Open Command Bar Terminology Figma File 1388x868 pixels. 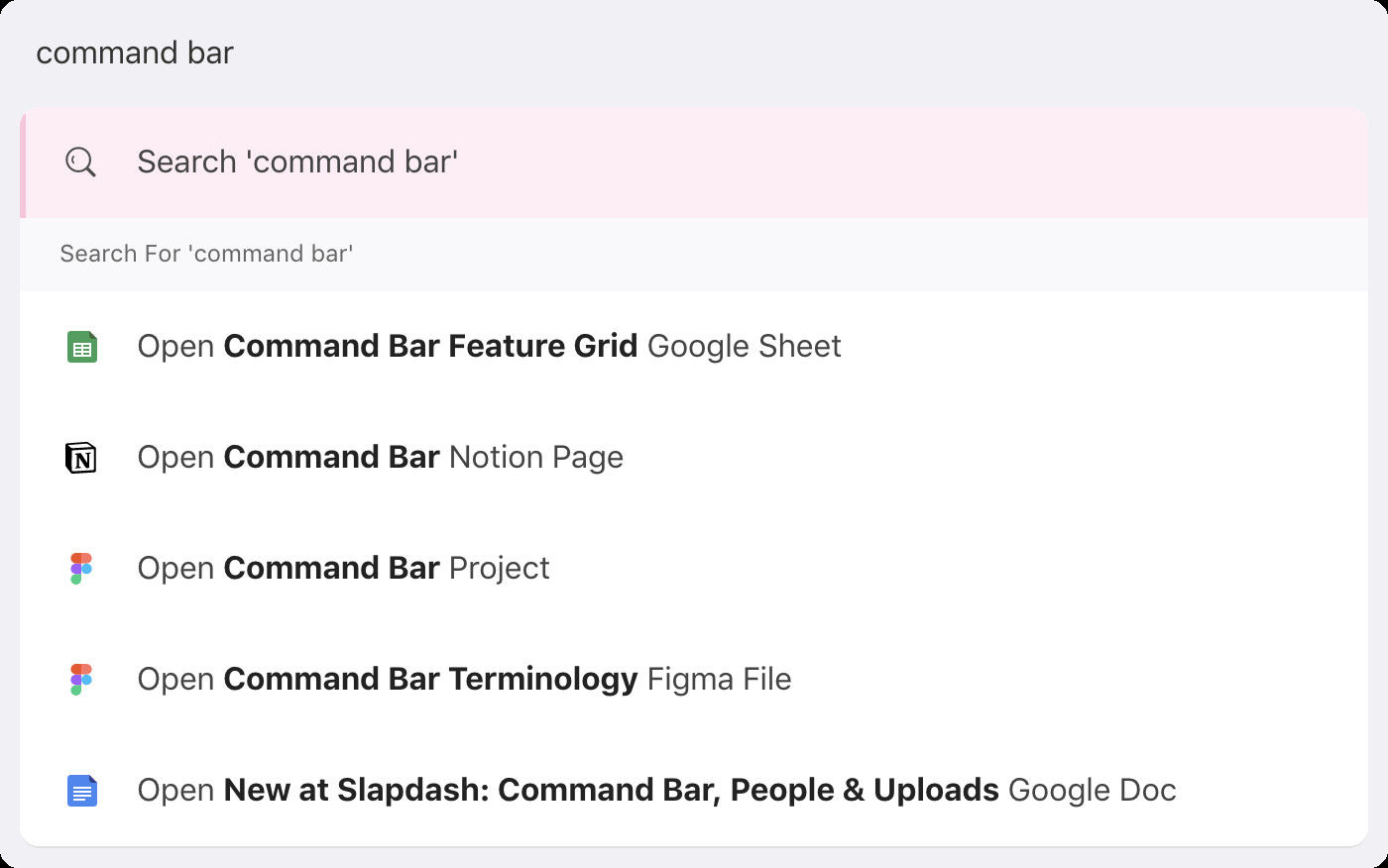point(694,680)
